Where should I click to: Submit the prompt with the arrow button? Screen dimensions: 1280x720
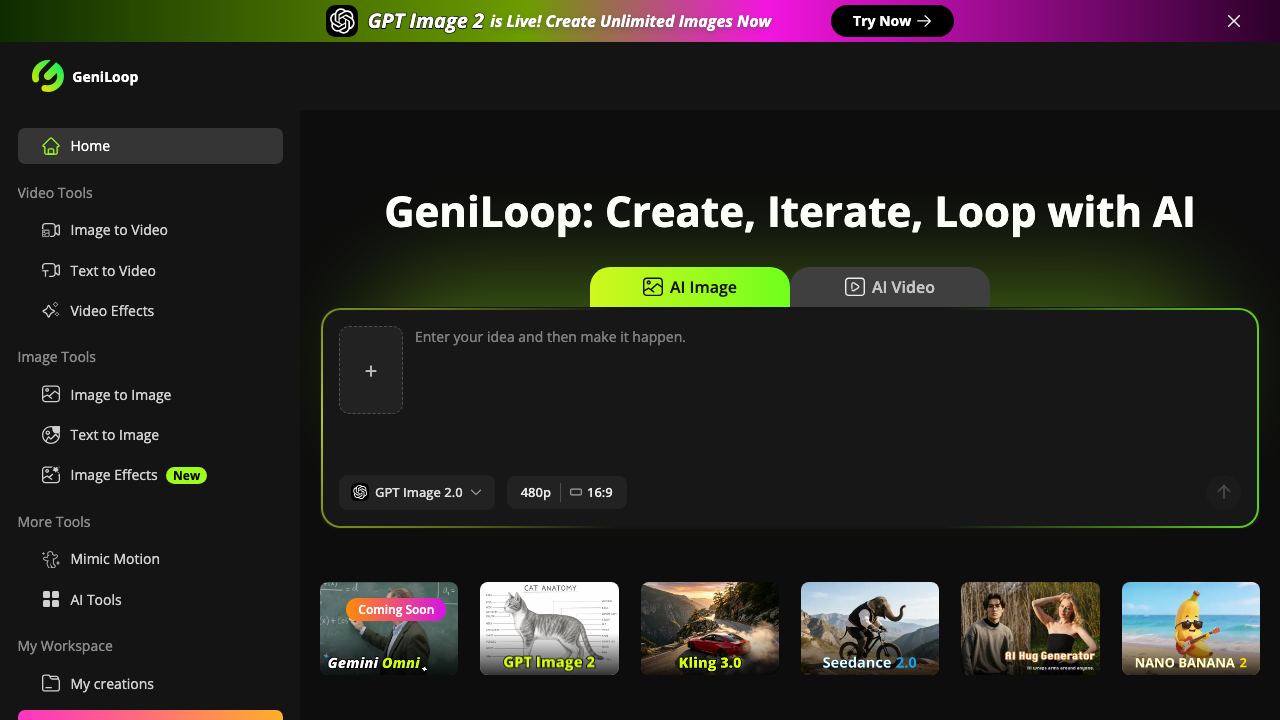point(1223,492)
